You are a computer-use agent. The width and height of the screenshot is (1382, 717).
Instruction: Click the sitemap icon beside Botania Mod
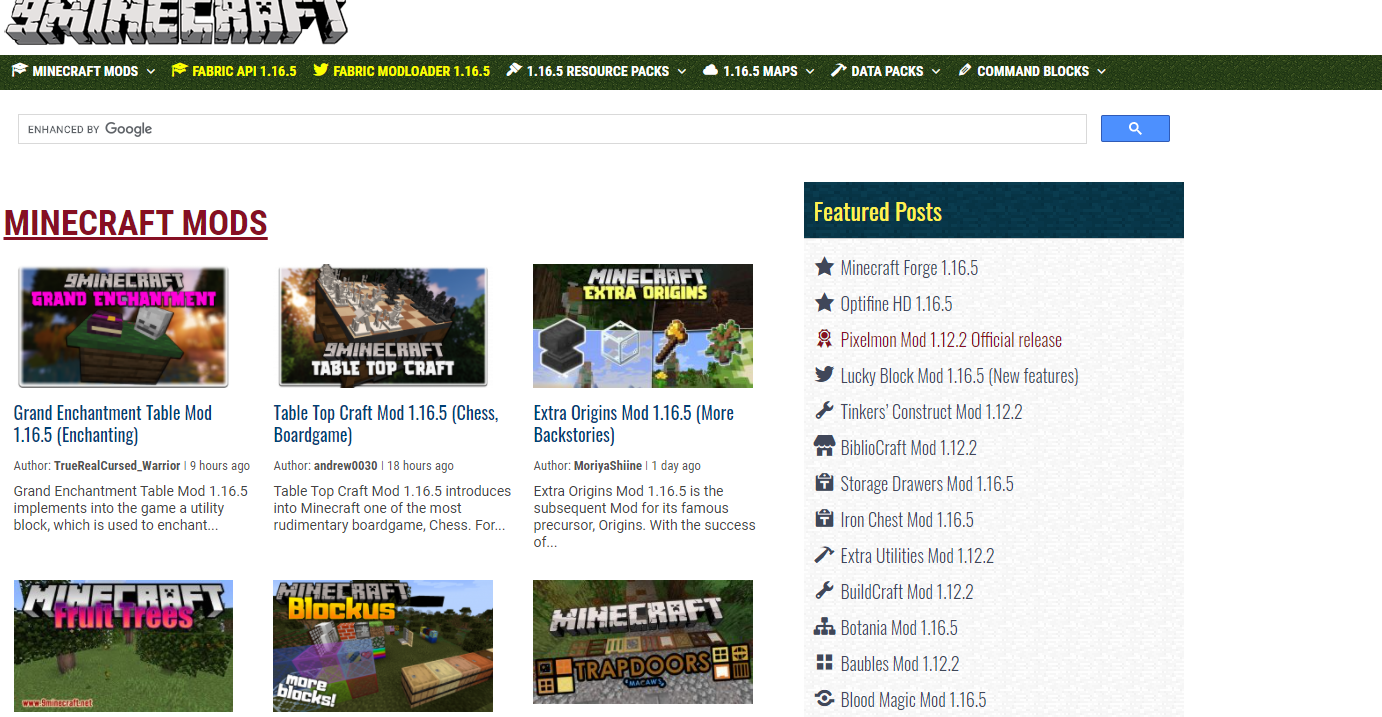824,626
